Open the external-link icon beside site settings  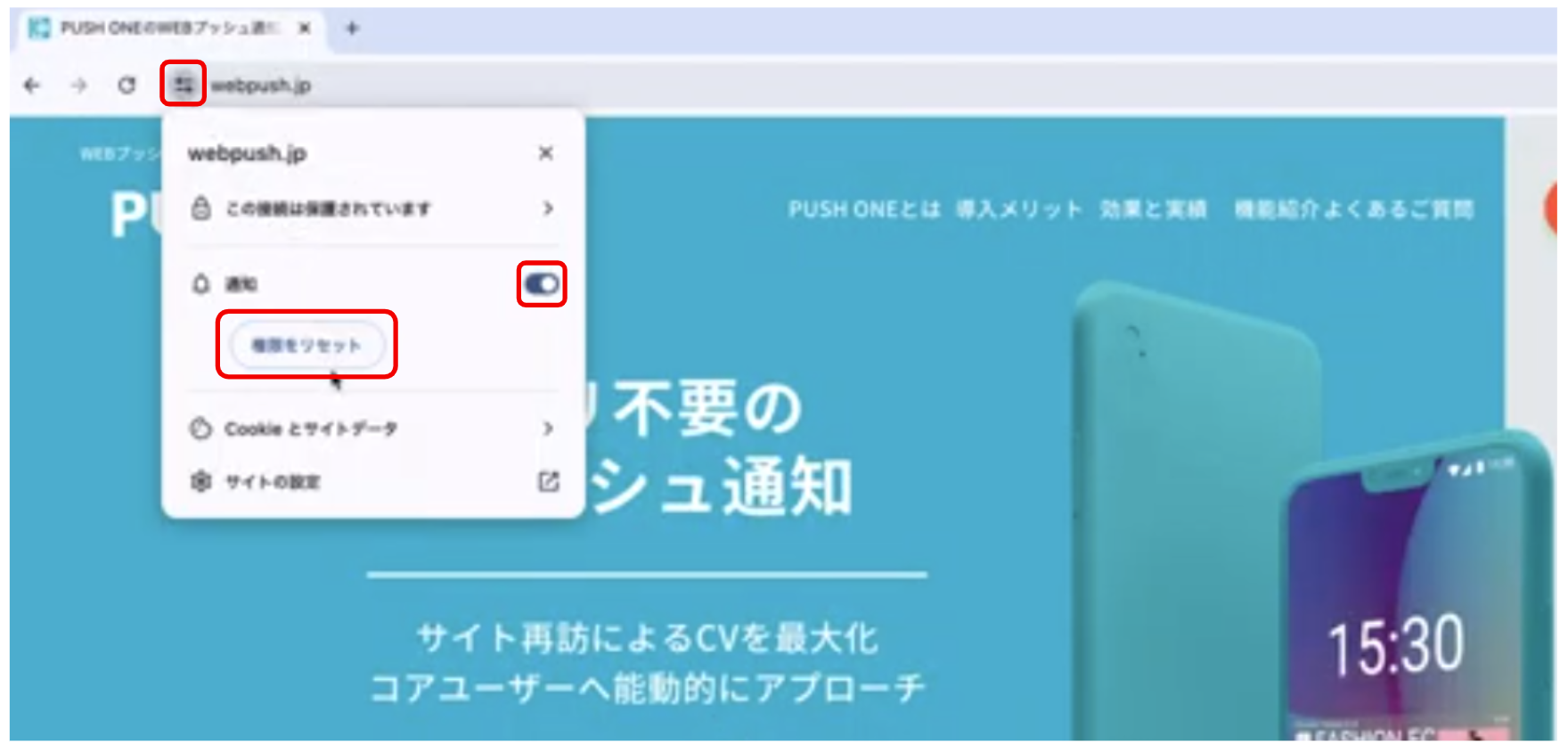click(x=549, y=481)
